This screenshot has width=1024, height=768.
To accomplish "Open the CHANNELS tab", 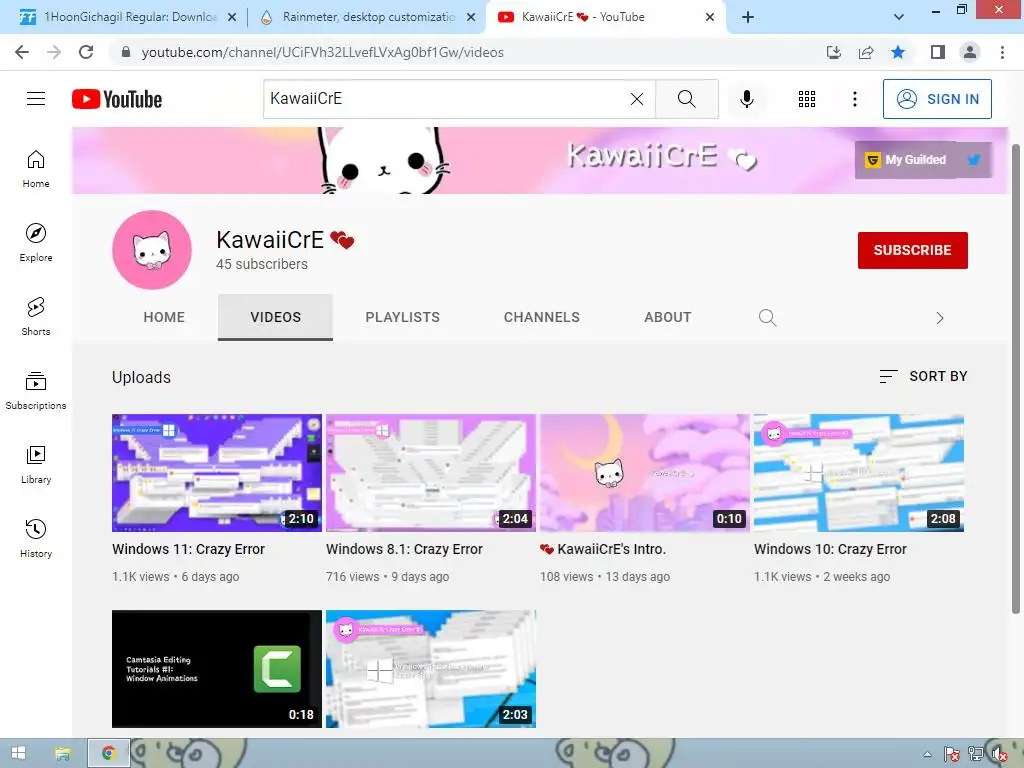I will pos(541,317).
